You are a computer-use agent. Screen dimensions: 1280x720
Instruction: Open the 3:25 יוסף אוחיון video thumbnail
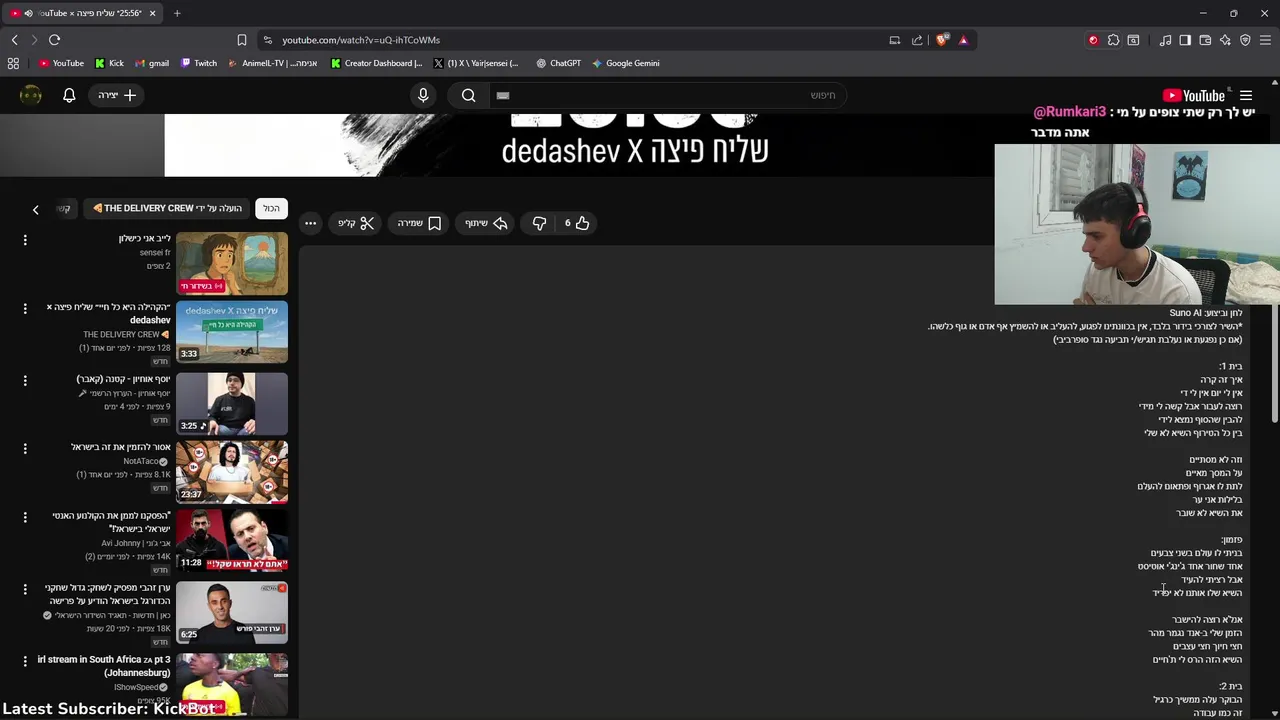232,404
